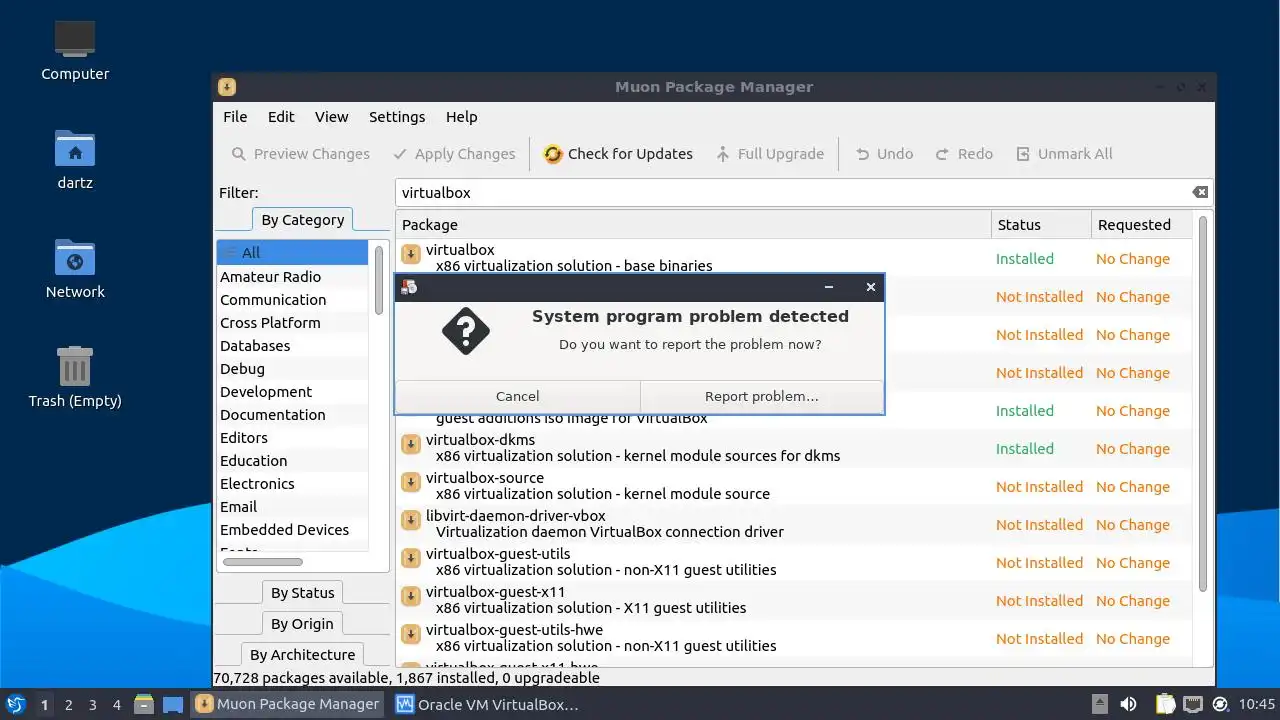
Task: Open the Settings menu
Action: tap(397, 117)
